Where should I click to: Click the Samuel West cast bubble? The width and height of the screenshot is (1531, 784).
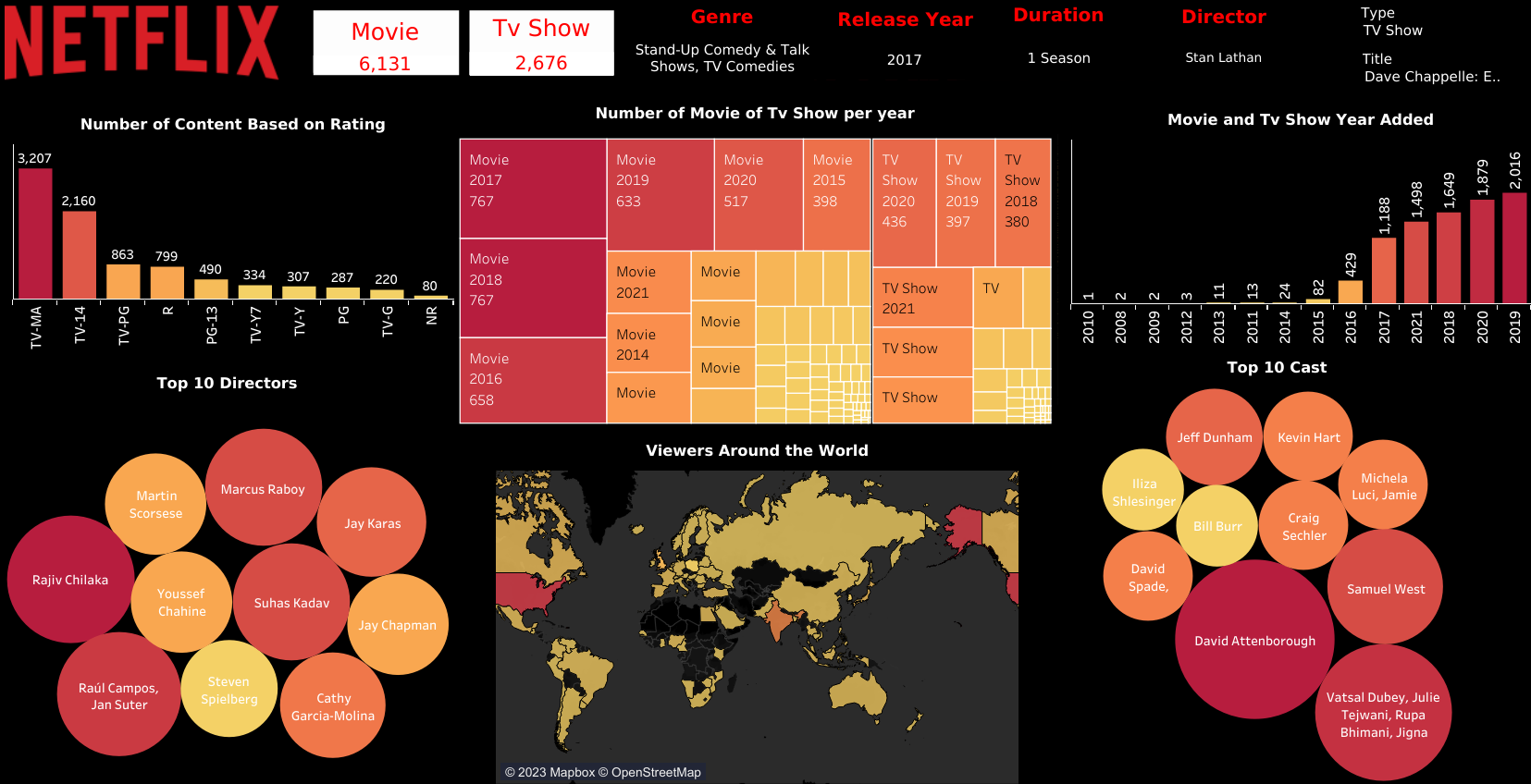point(1385,588)
